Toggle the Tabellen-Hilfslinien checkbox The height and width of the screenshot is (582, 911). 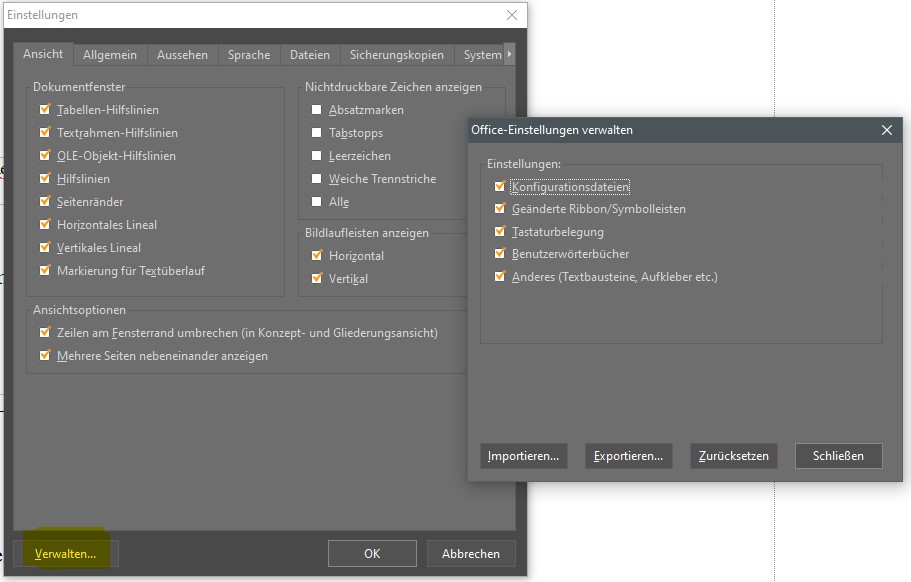pos(45,109)
